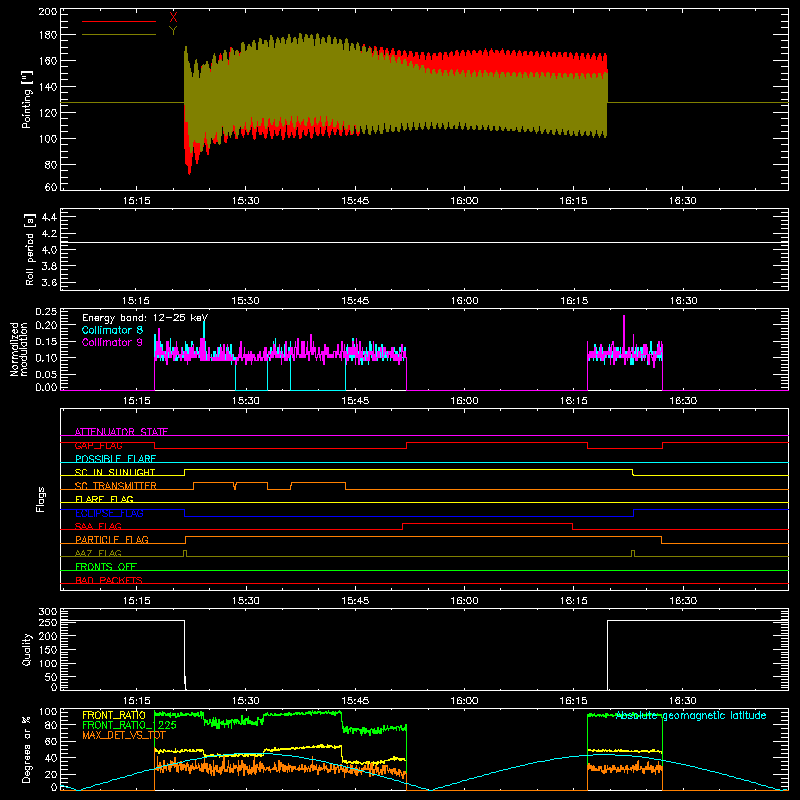Click the "Pointing" vertical axis title
800x800 pixels.
[x=27, y=99]
